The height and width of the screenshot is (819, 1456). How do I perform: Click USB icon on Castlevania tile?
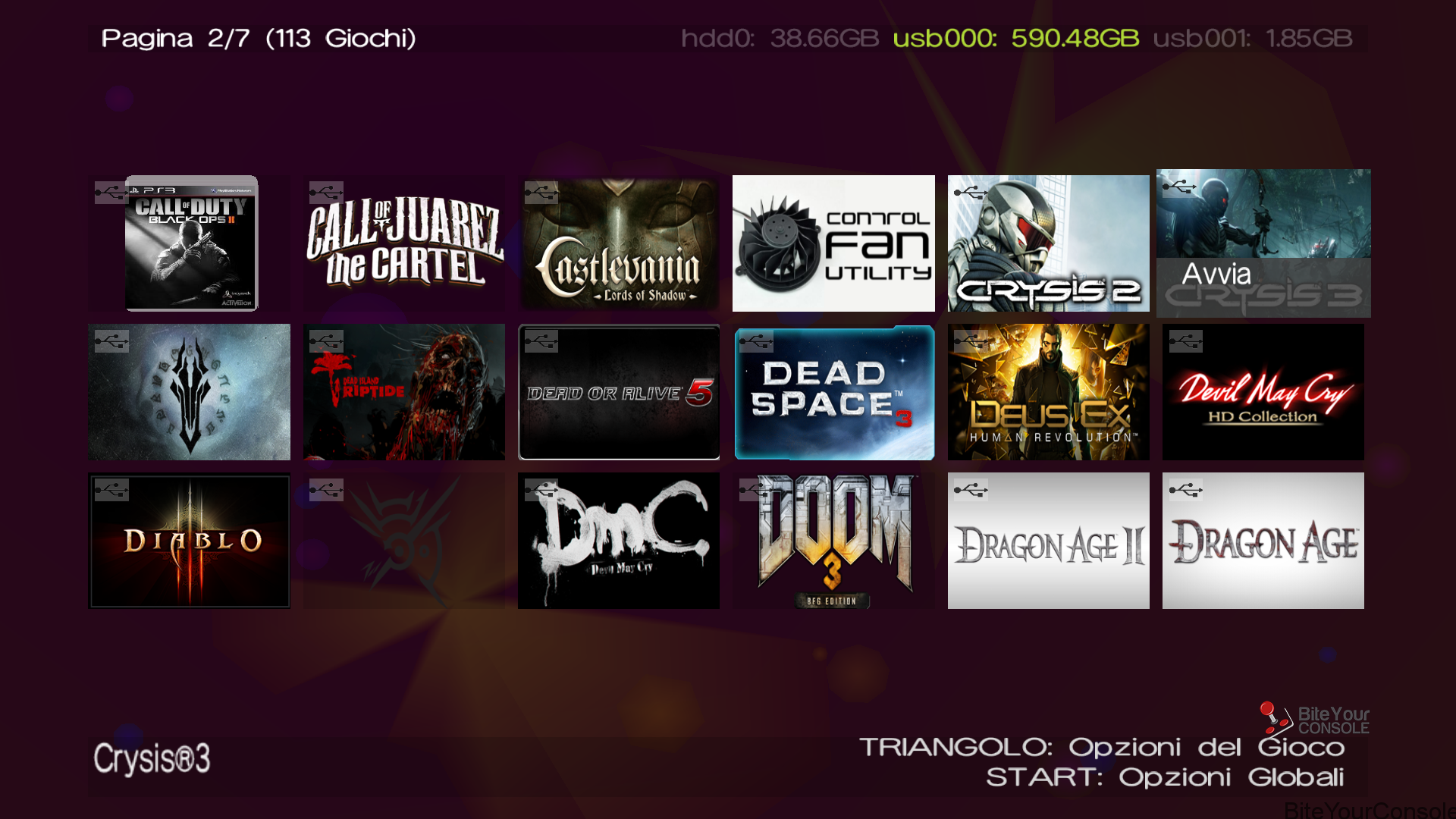tap(541, 193)
